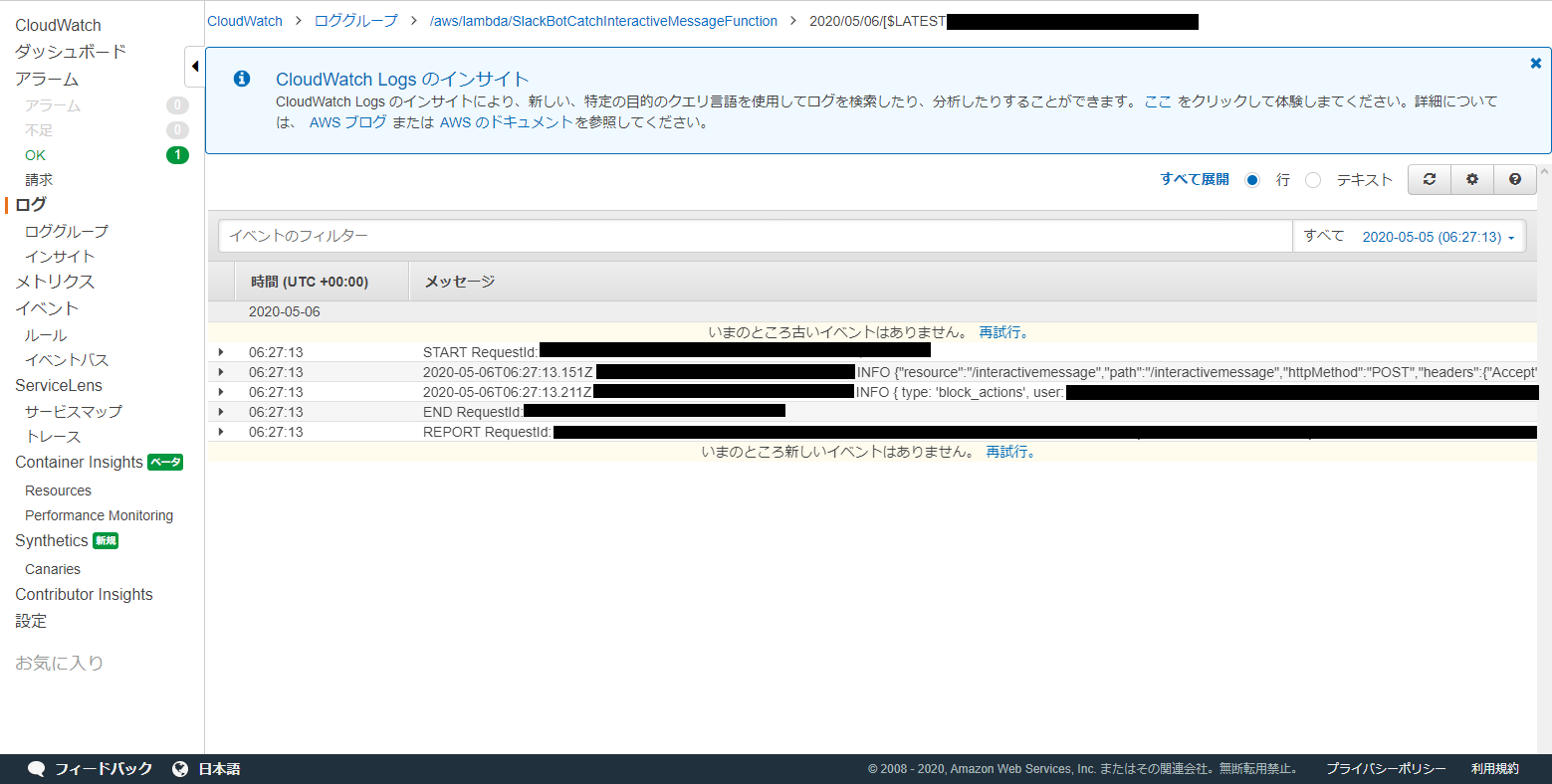Click the 2020-05-06 date row
Screen dimensions: 1552x784
(x=872, y=311)
